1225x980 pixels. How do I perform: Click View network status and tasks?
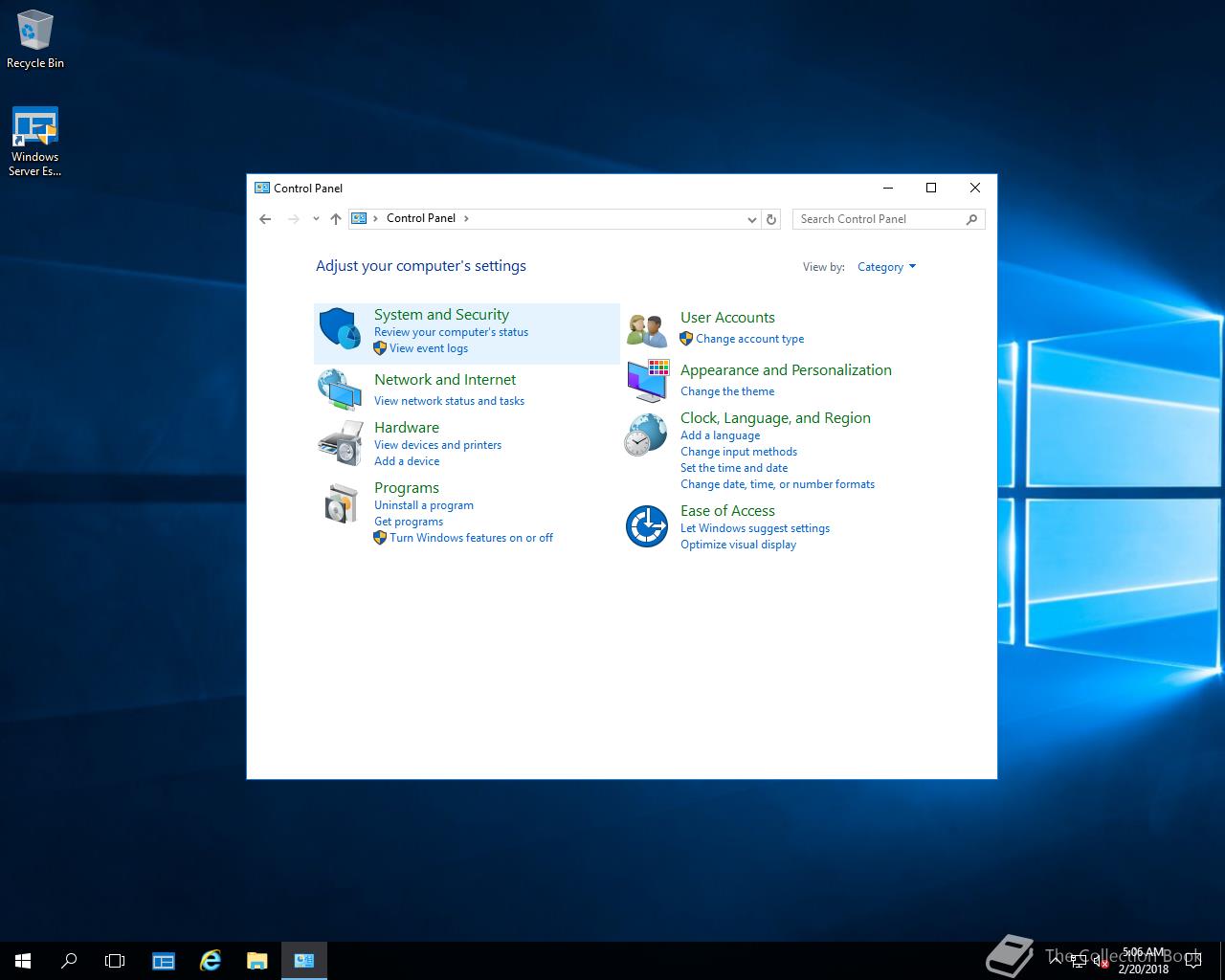coord(449,401)
